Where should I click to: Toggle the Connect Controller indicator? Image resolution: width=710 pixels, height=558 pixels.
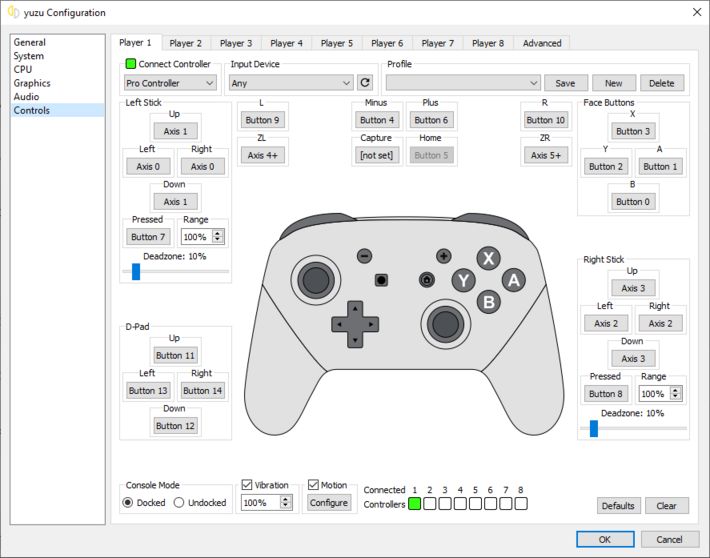pos(131,64)
